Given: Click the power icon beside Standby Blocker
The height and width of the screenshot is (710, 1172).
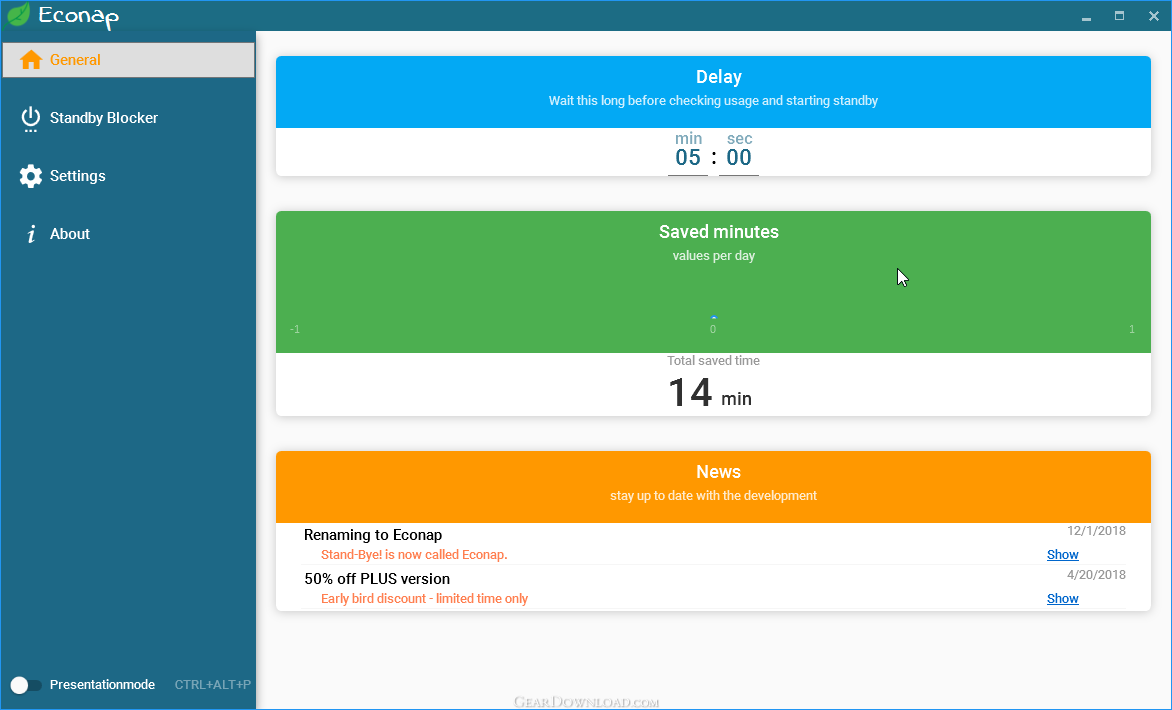Looking at the screenshot, I should 30,119.
